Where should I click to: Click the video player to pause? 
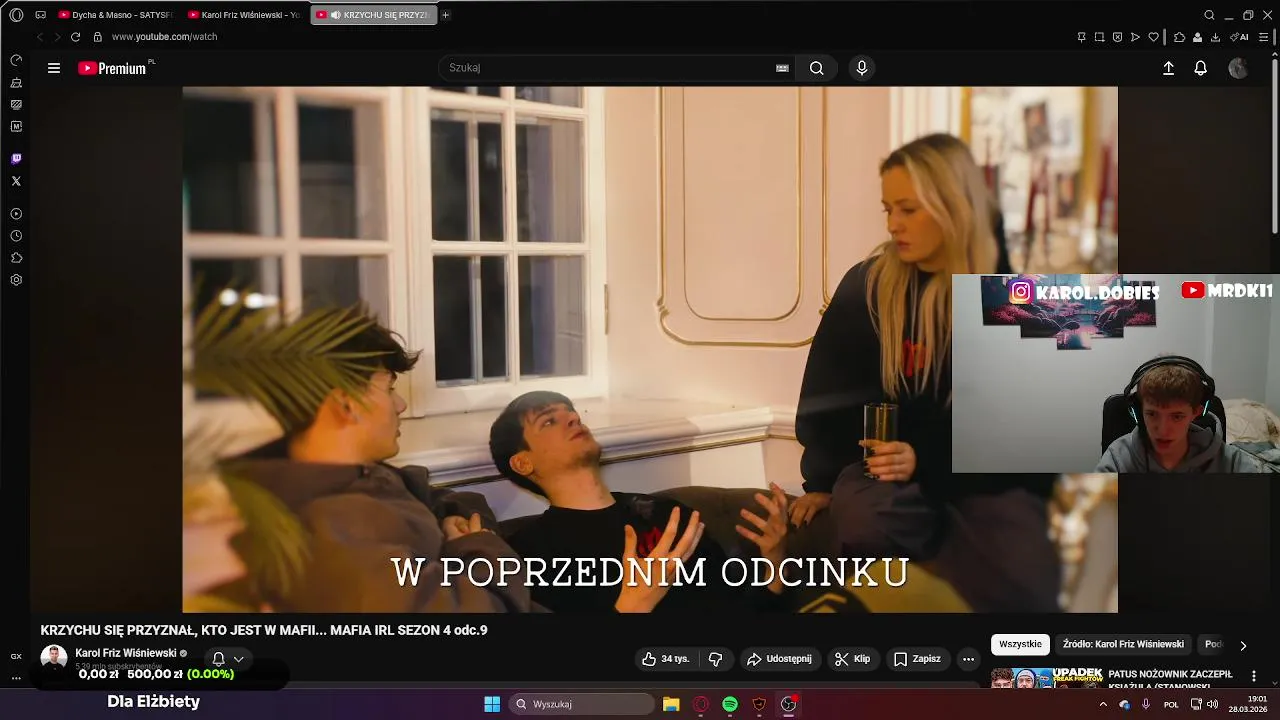coord(650,349)
